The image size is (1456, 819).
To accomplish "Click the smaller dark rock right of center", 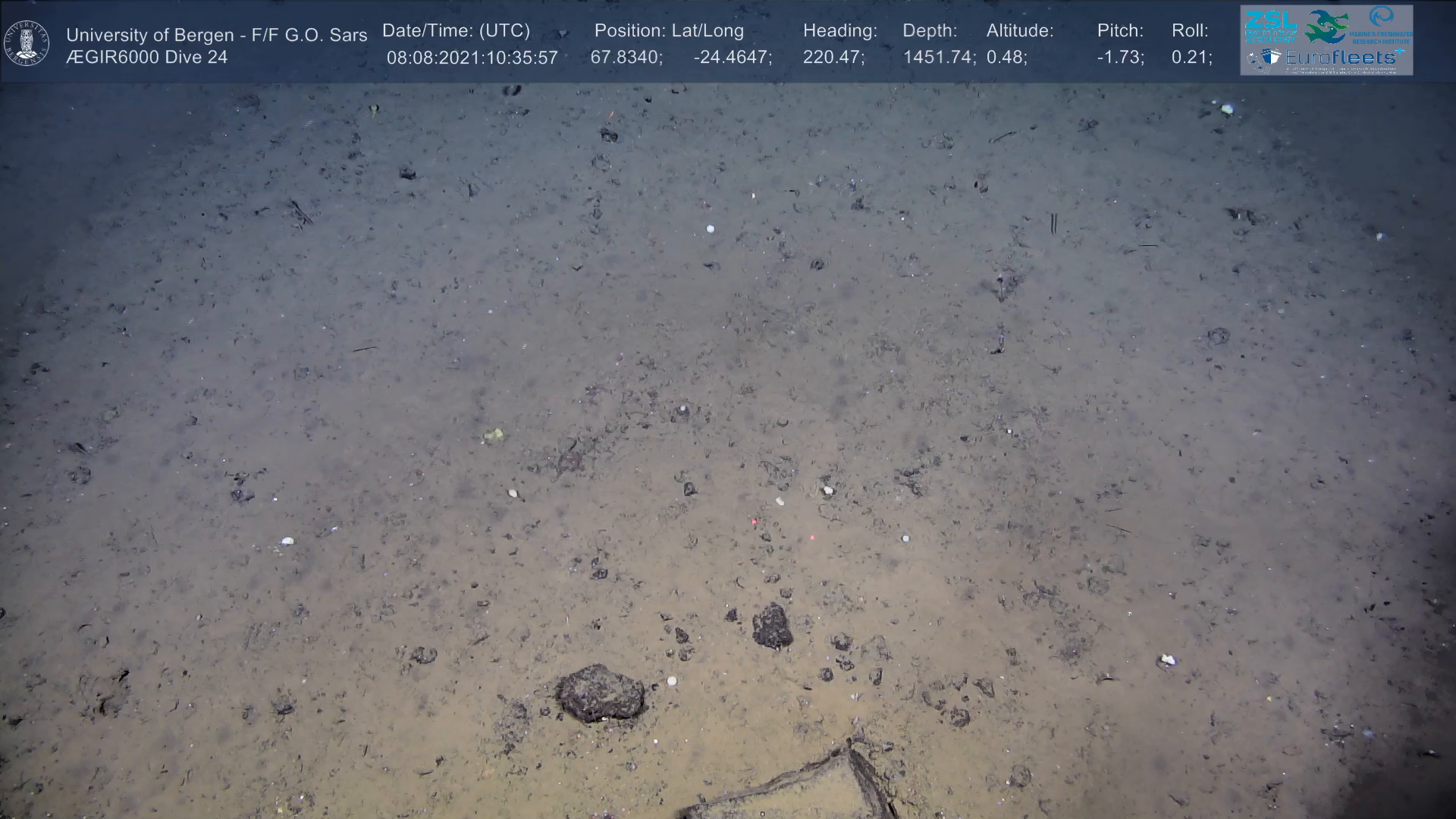I will tap(772, 626).
